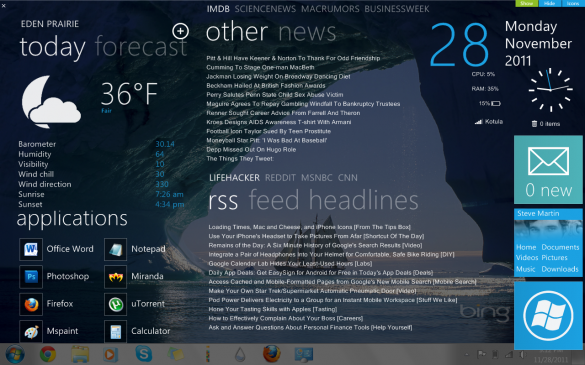Open Music in Steve Martin tile

[x=526, y=269]
